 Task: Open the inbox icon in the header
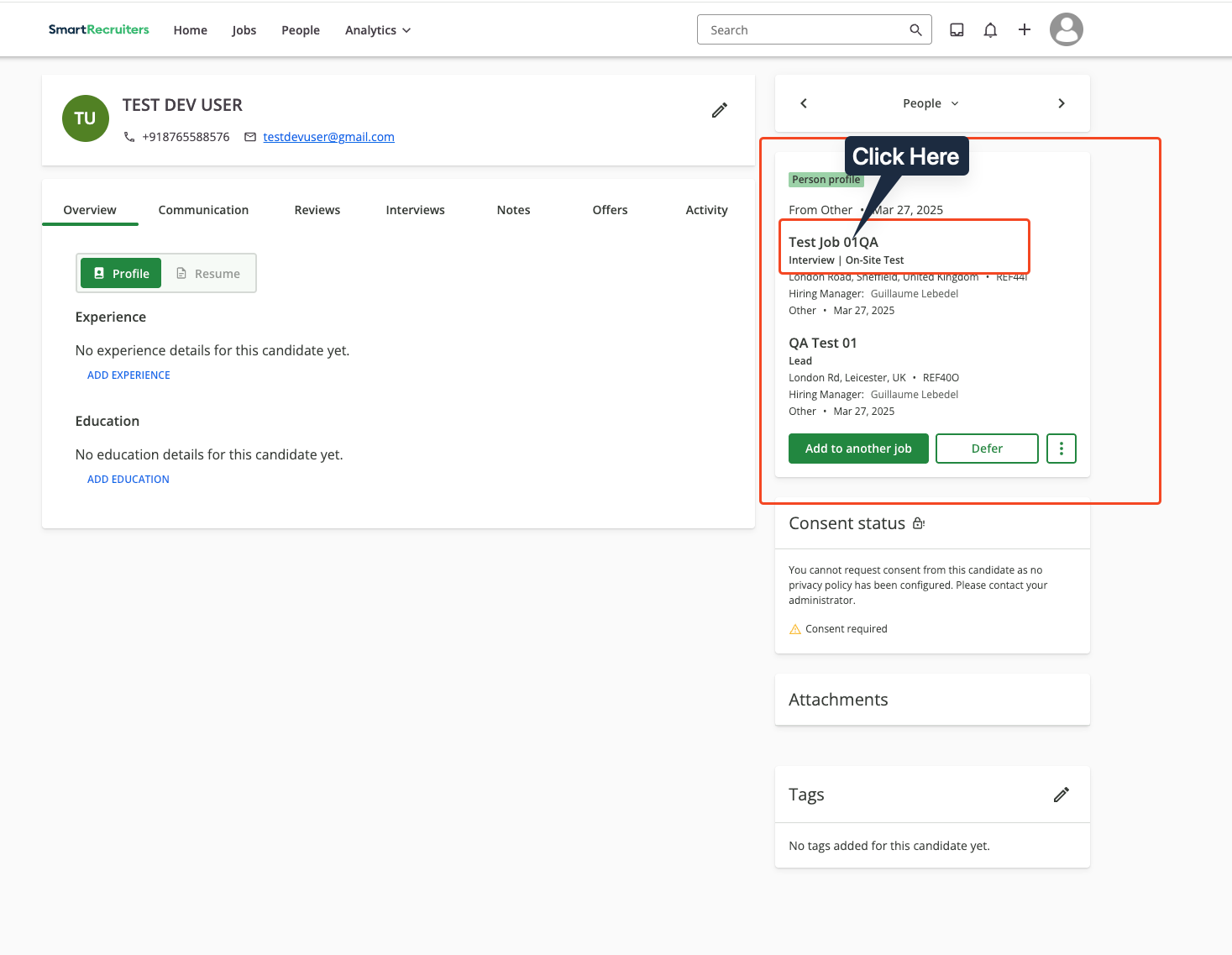pos(957,29)
